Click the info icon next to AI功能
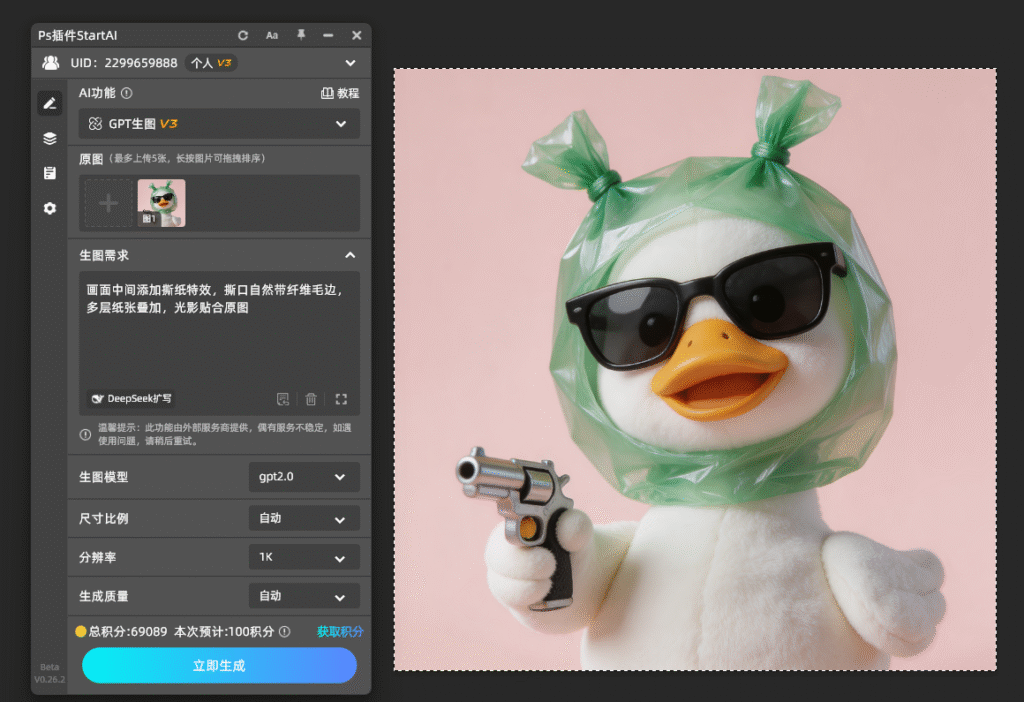This screenshot has width=1024, height=702. tap(127, 93)
